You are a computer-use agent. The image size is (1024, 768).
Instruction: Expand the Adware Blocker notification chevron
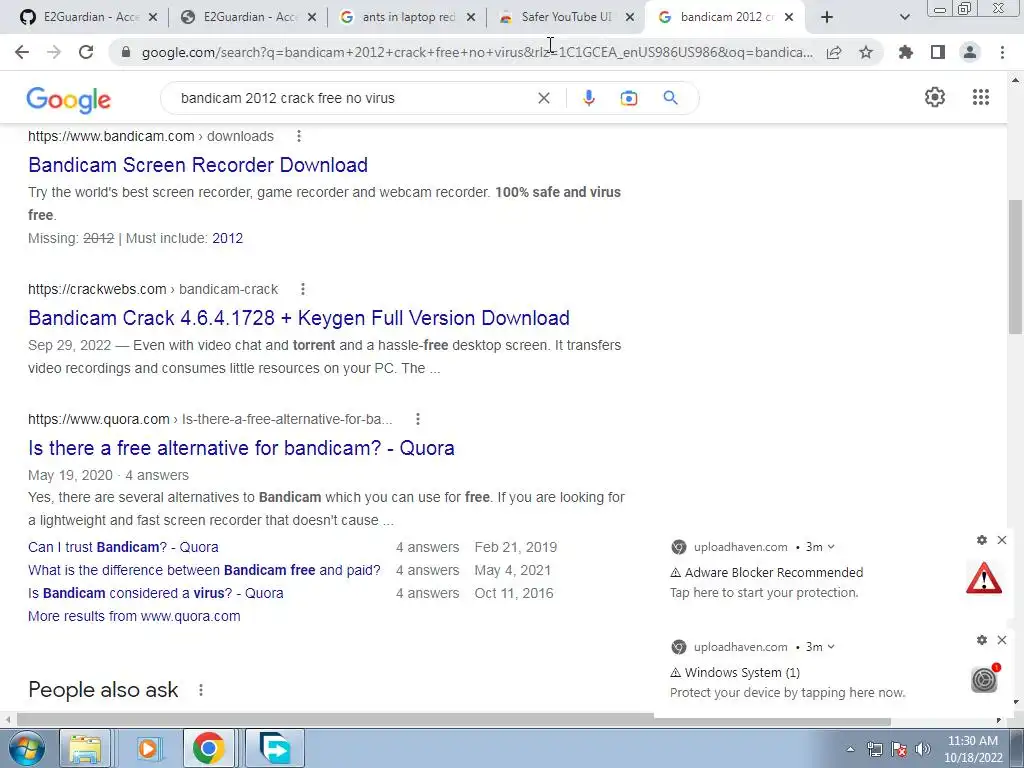pos(831,547)
